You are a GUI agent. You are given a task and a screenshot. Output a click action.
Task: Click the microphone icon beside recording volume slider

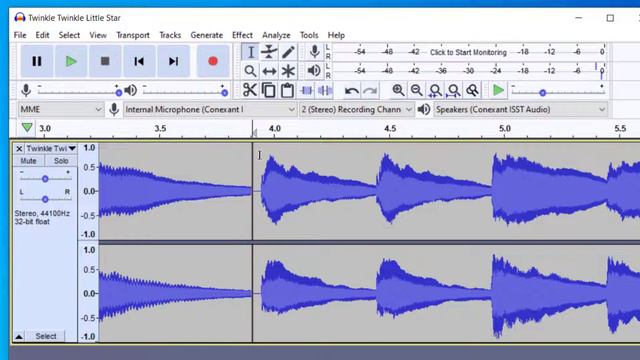pos(26,90)
